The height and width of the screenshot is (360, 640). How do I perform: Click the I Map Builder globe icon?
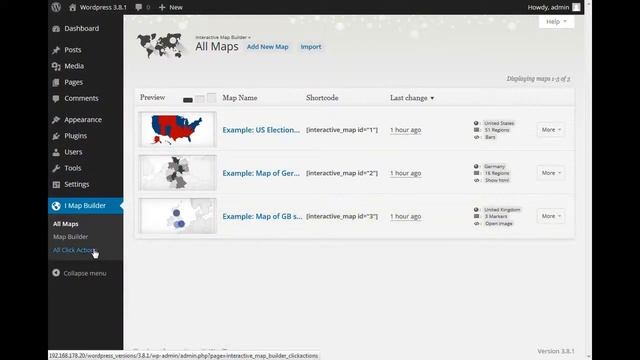[x=56, y=206]
